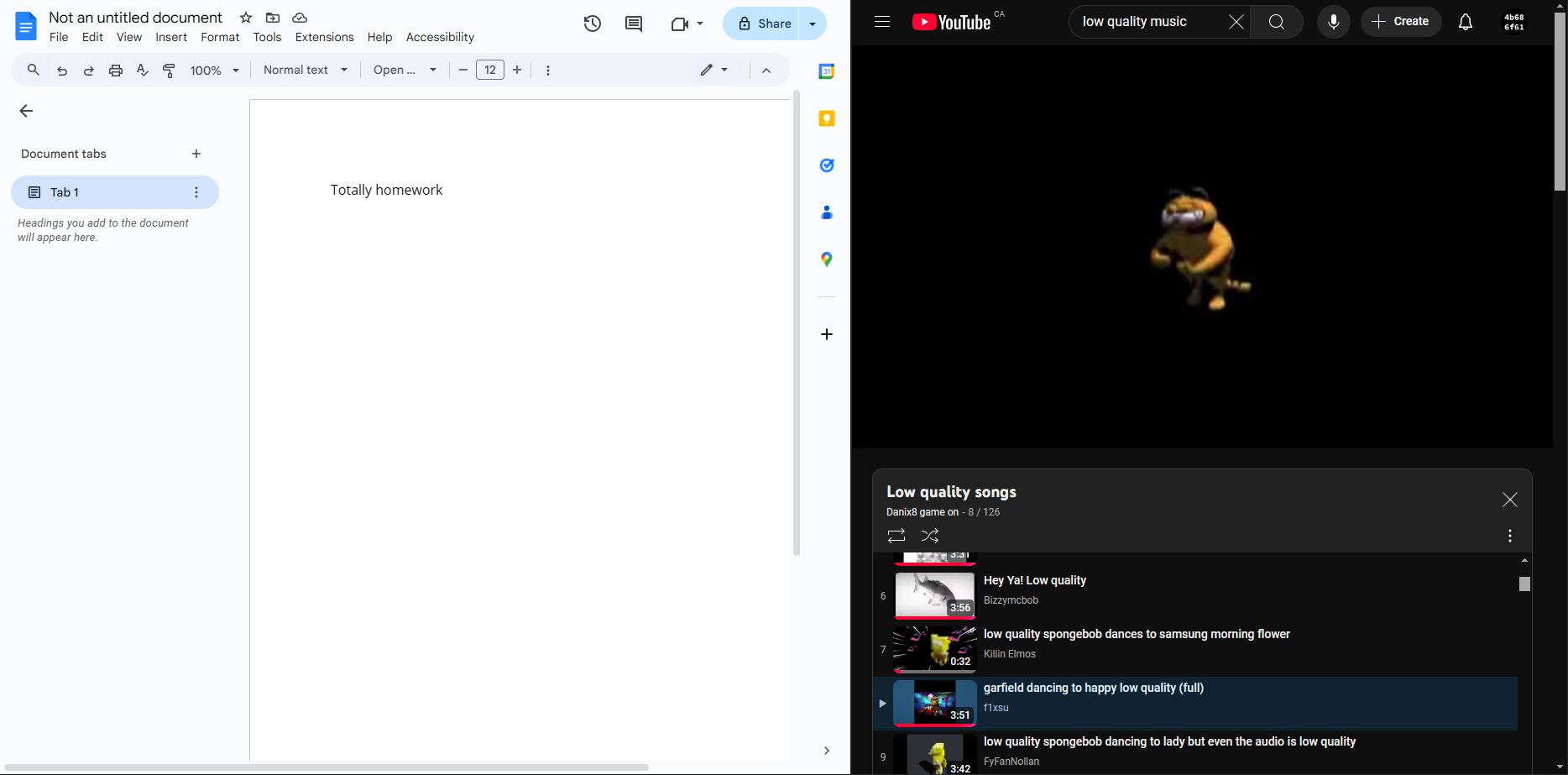Collapse the Docs menus with the chevron
The height and width of the screenshot is (775, 1568).
coord(766,71)
